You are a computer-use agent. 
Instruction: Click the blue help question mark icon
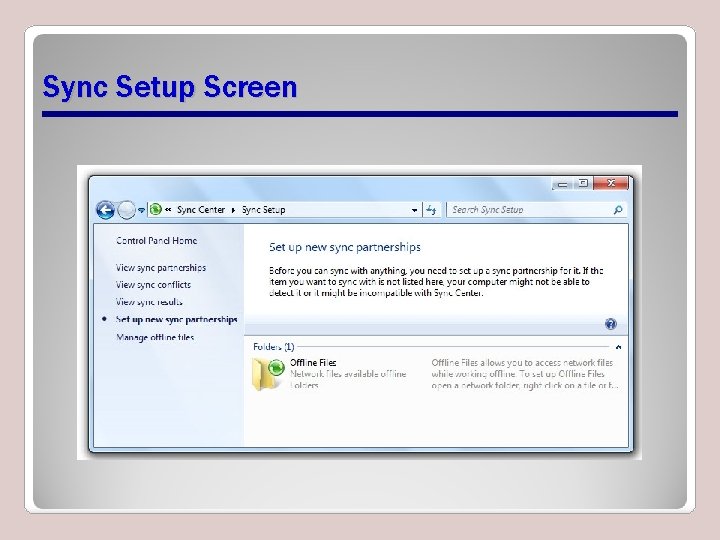pyautogui.click(x=610, y=324)
